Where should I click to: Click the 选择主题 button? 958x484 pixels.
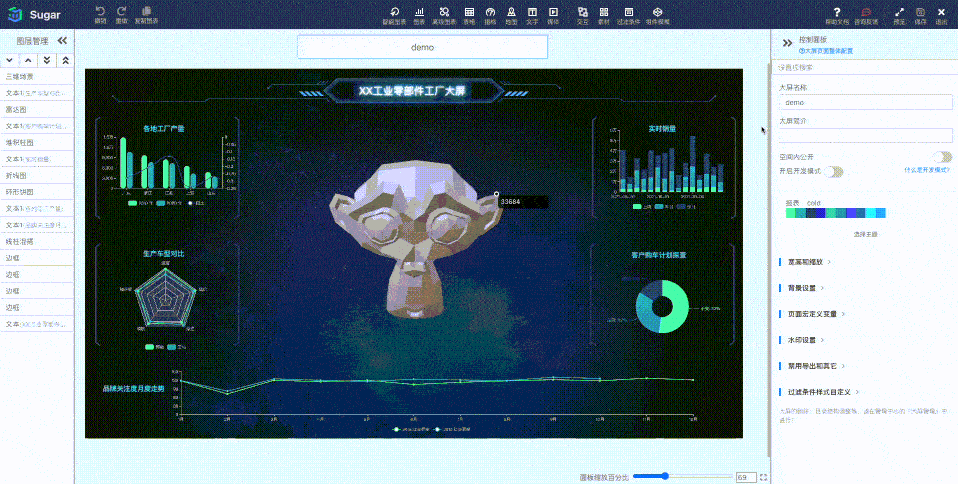865,234
